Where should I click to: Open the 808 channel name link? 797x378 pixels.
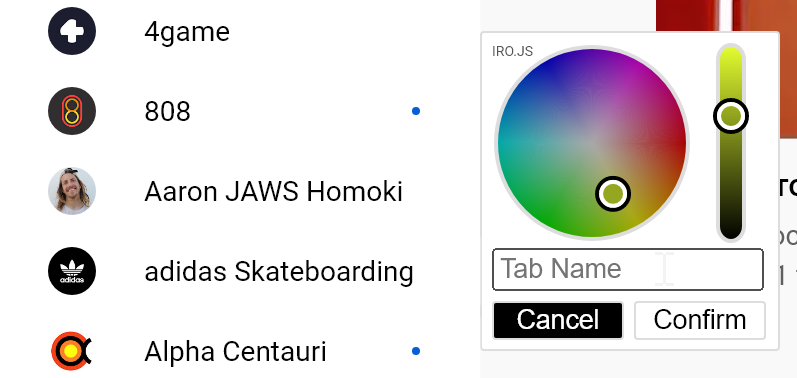tap(167, 111)
